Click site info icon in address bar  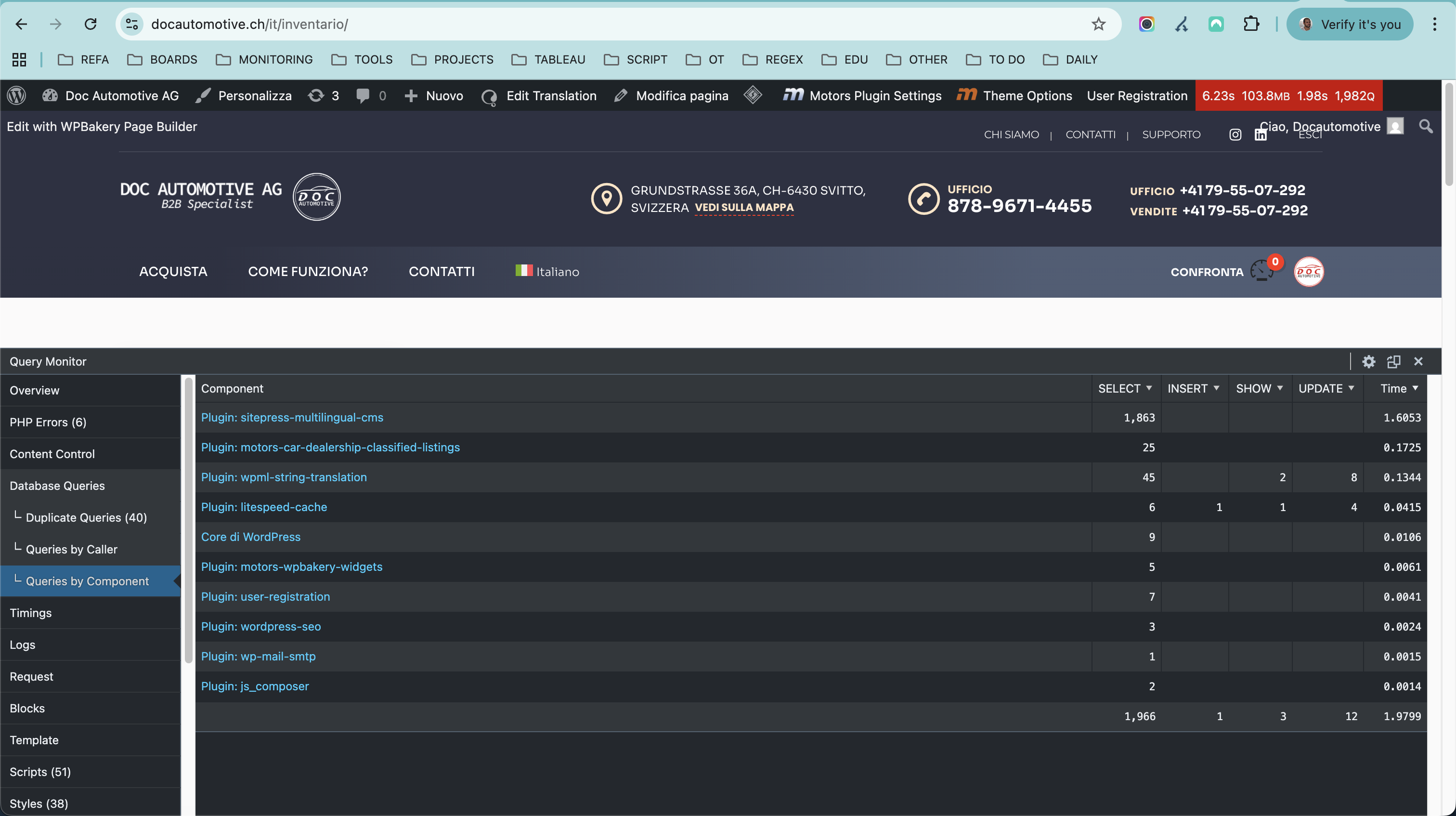coord(132,24)
